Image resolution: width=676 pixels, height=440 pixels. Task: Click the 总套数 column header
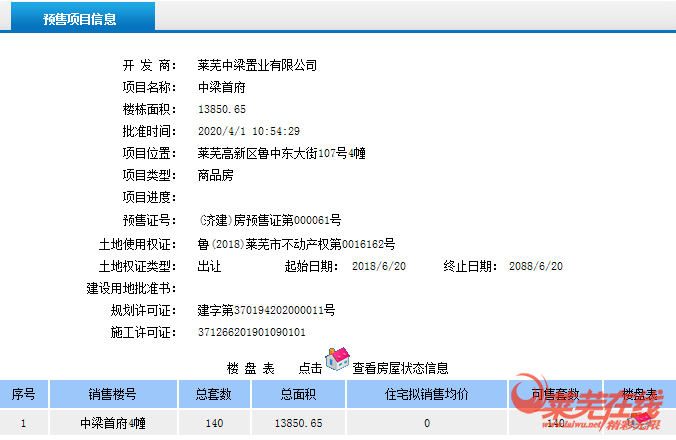tap(213, 395)
